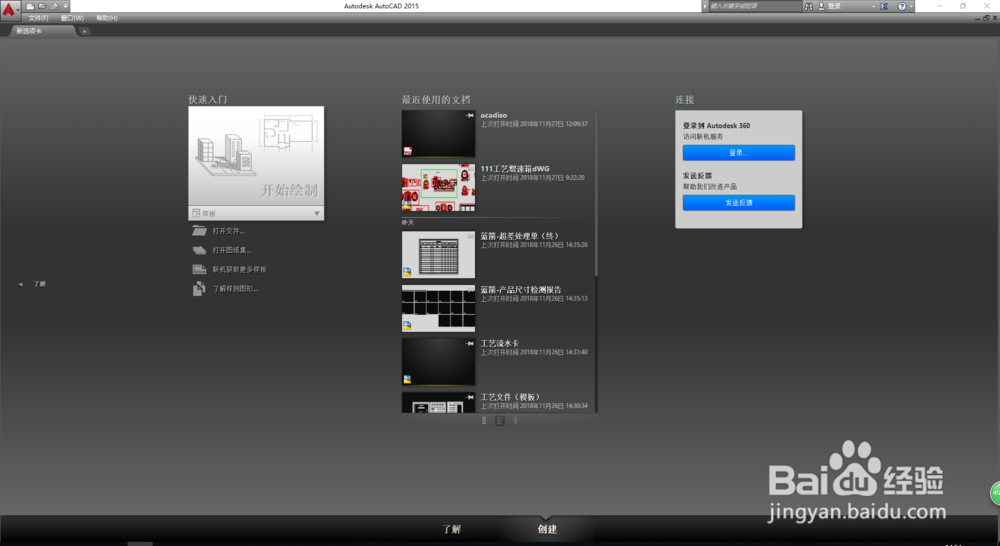
Task: Switch to the 创建 bottom tab
Action: click(547, 529)
